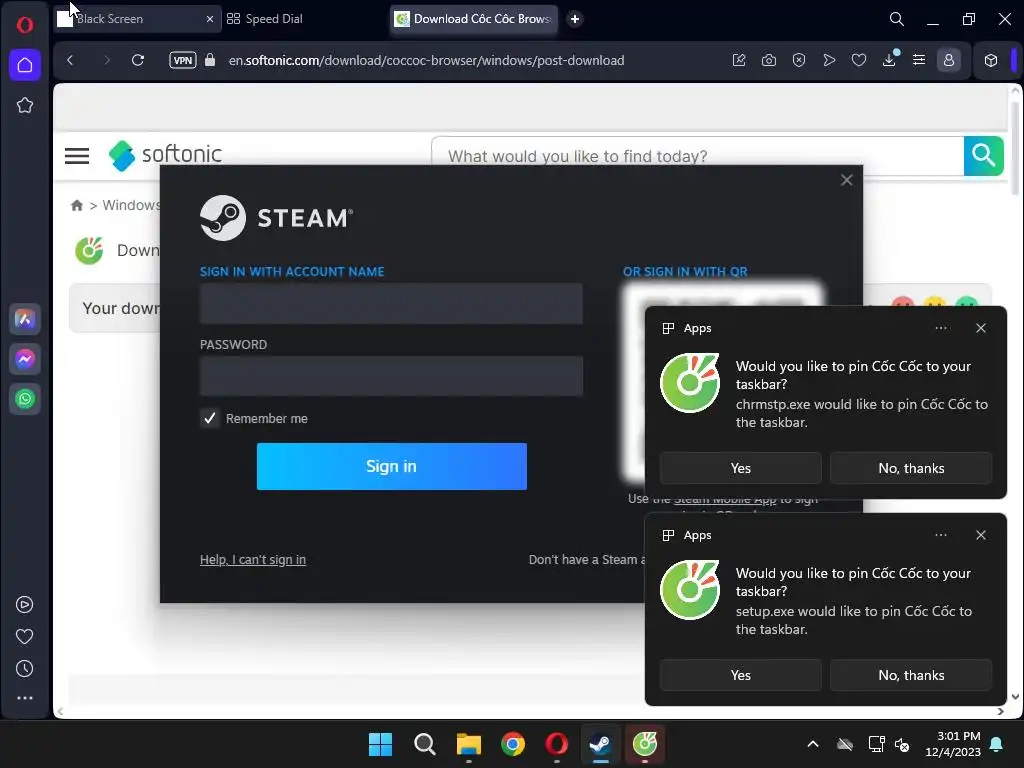Switch to the Speed Dial tab

click(274, 19)
